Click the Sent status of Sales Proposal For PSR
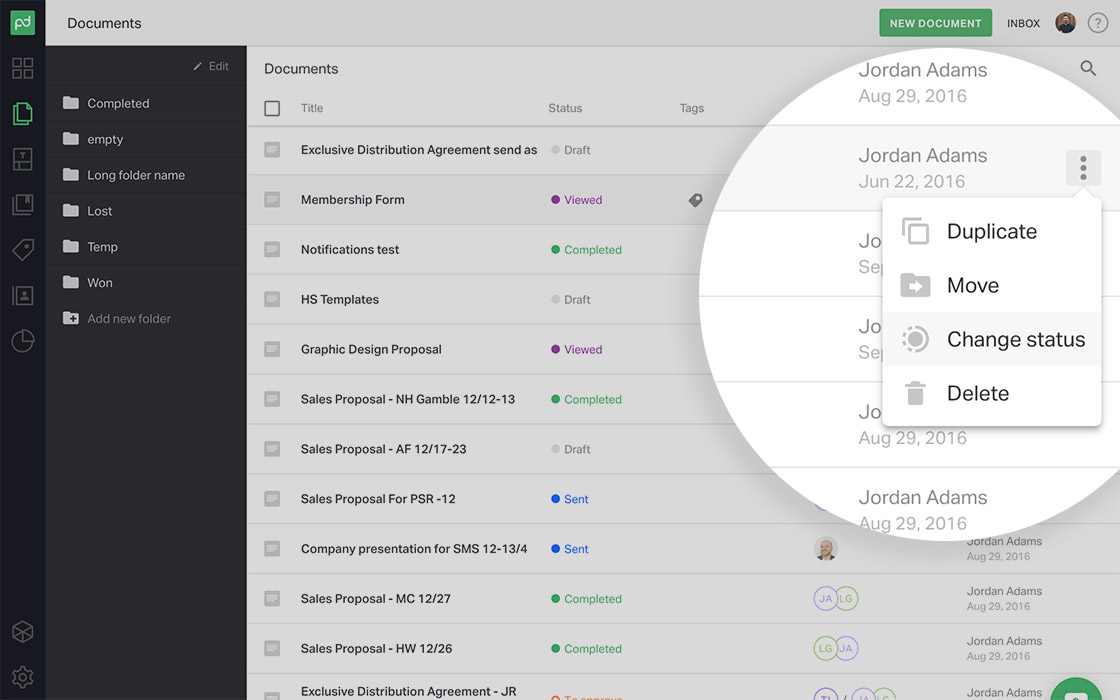 [x=570, y=499]
